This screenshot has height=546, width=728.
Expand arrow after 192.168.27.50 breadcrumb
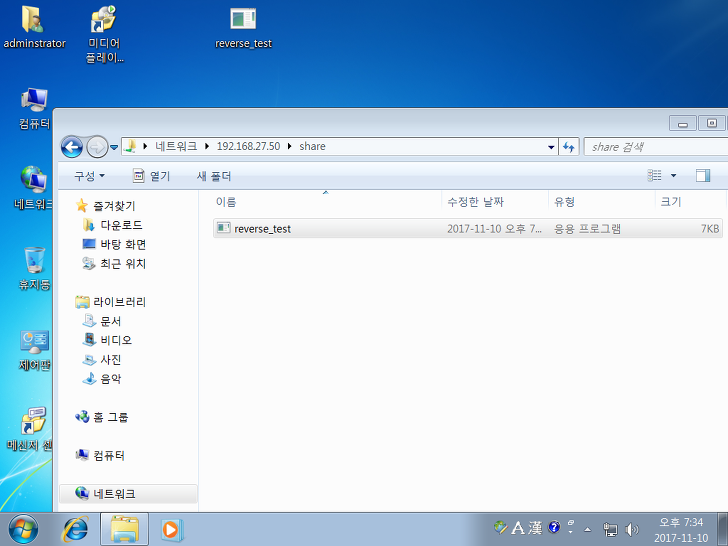(x=289, y=146)
